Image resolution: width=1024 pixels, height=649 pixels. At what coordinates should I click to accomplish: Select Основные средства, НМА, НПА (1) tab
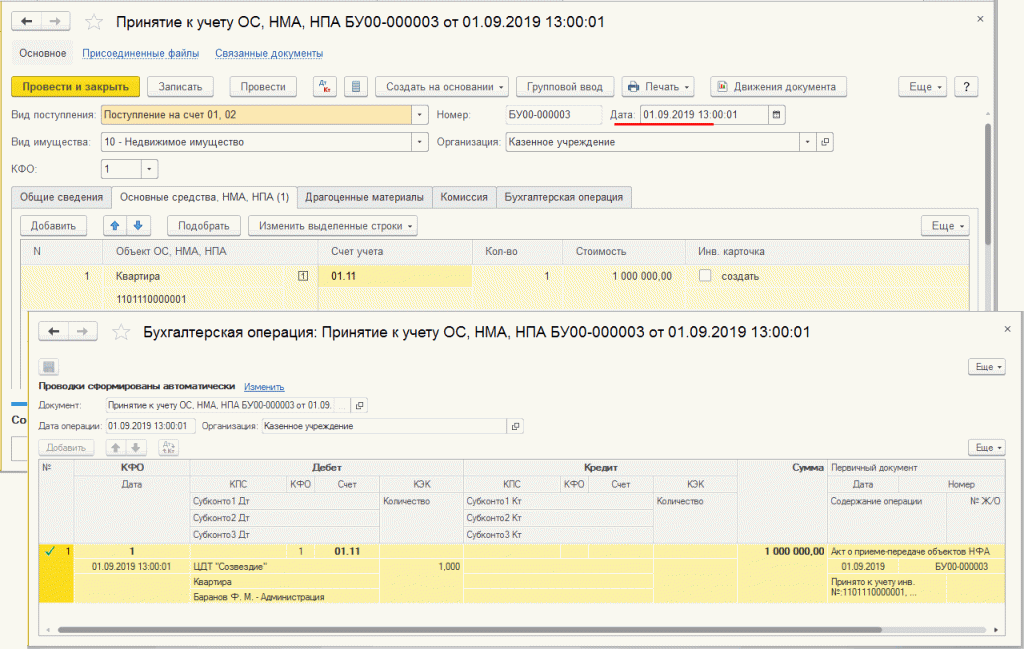click(204, 197)
